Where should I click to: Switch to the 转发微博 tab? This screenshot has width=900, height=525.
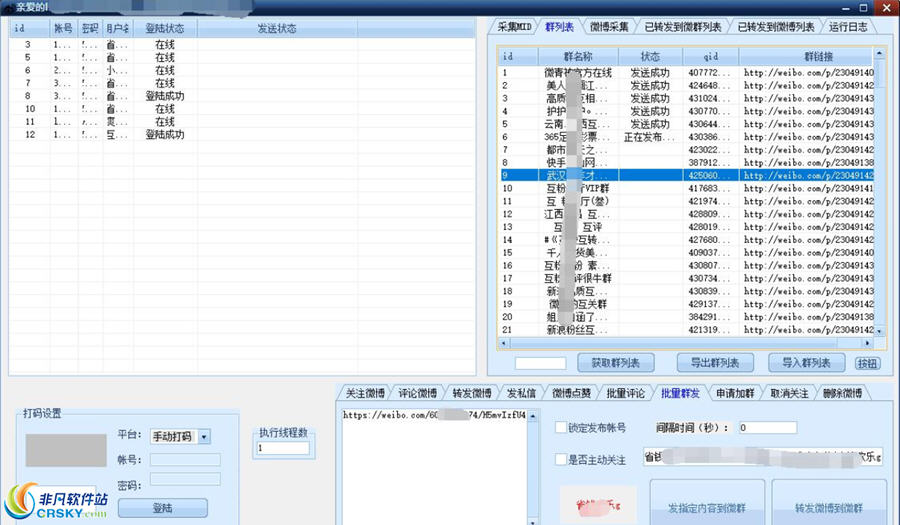471,393
